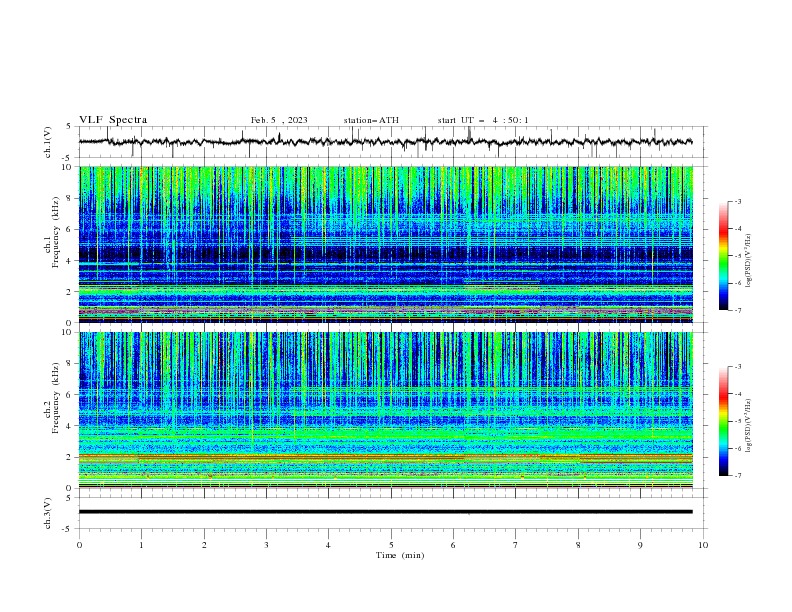Click the "Time (min)" axis label

coord(400,555)
